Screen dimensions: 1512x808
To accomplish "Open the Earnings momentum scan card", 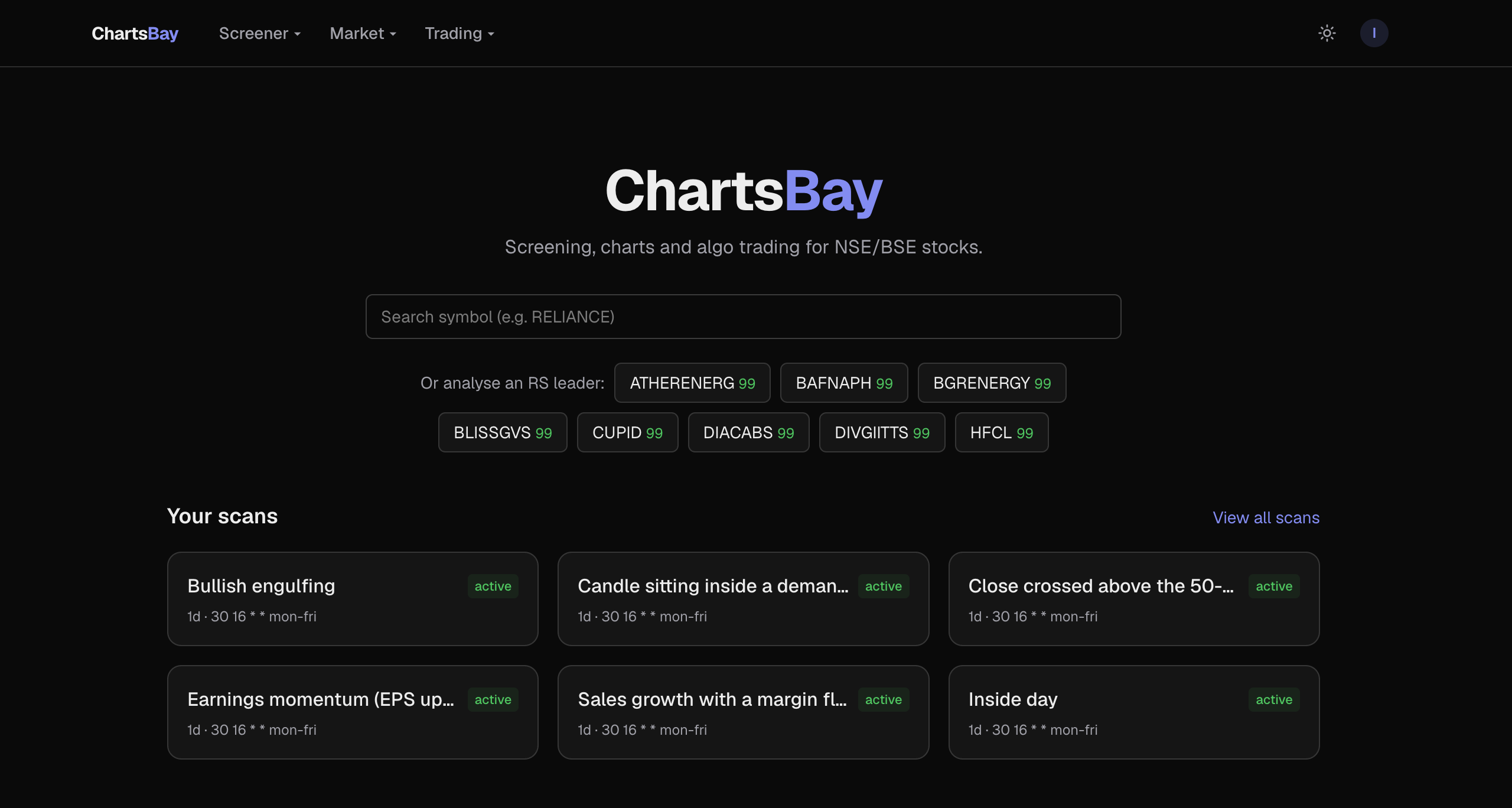I will [353, 712].
